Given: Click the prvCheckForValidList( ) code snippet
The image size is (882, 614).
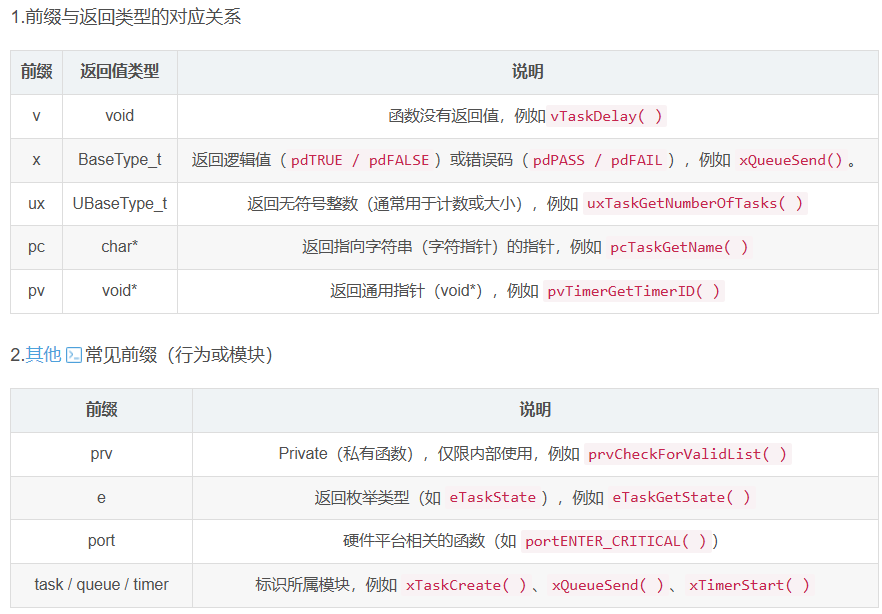Looking at the screenshot, I should (x=688, y=454).
